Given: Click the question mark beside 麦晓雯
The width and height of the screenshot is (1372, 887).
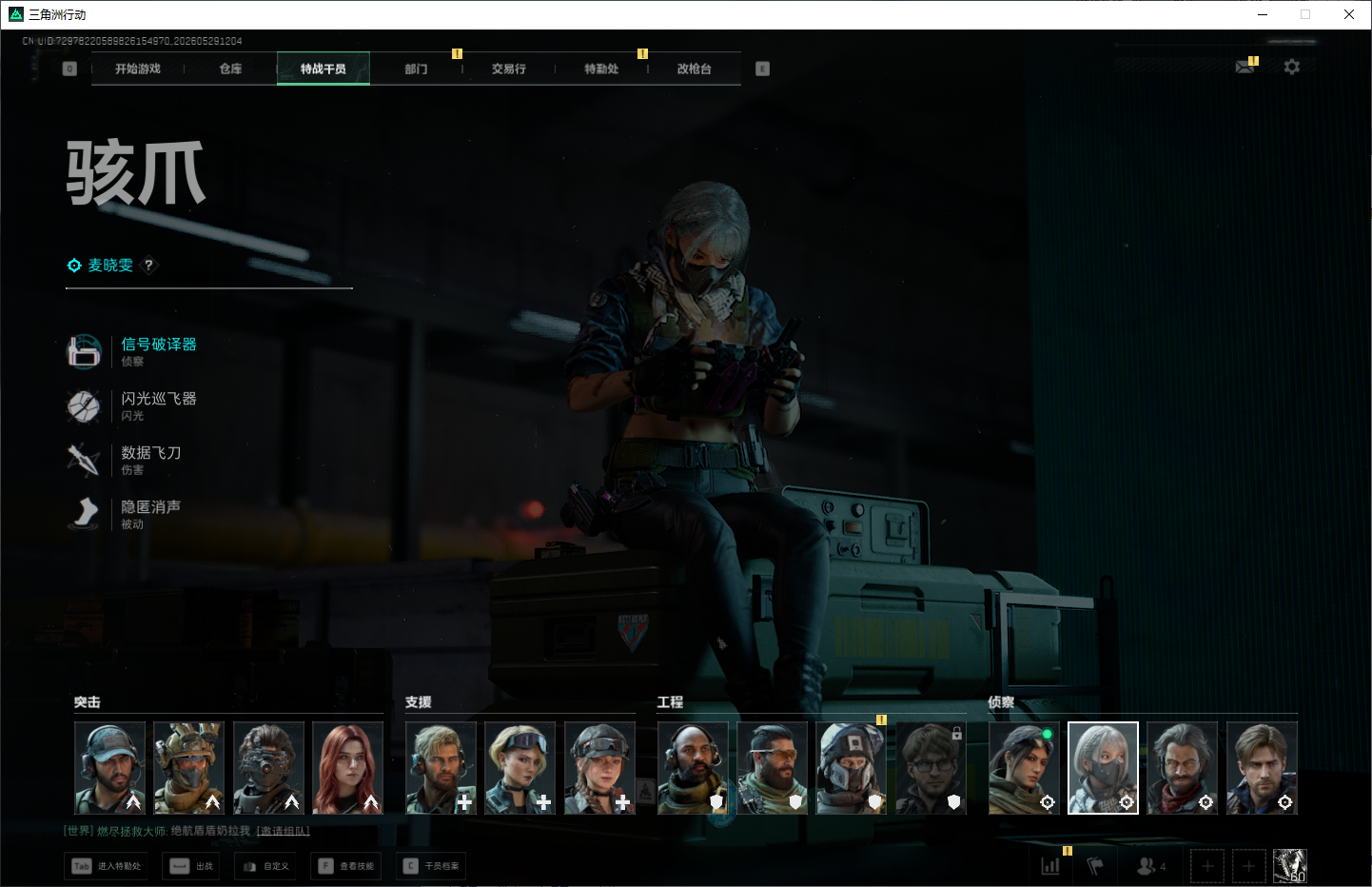Looking at the screenshot, I should [148, 266].
